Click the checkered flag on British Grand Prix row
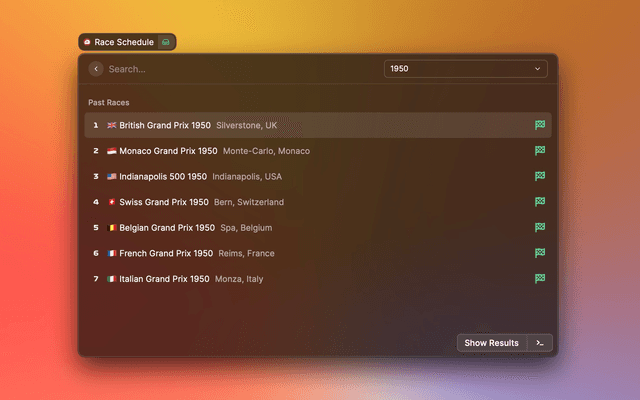 [540, 125]
